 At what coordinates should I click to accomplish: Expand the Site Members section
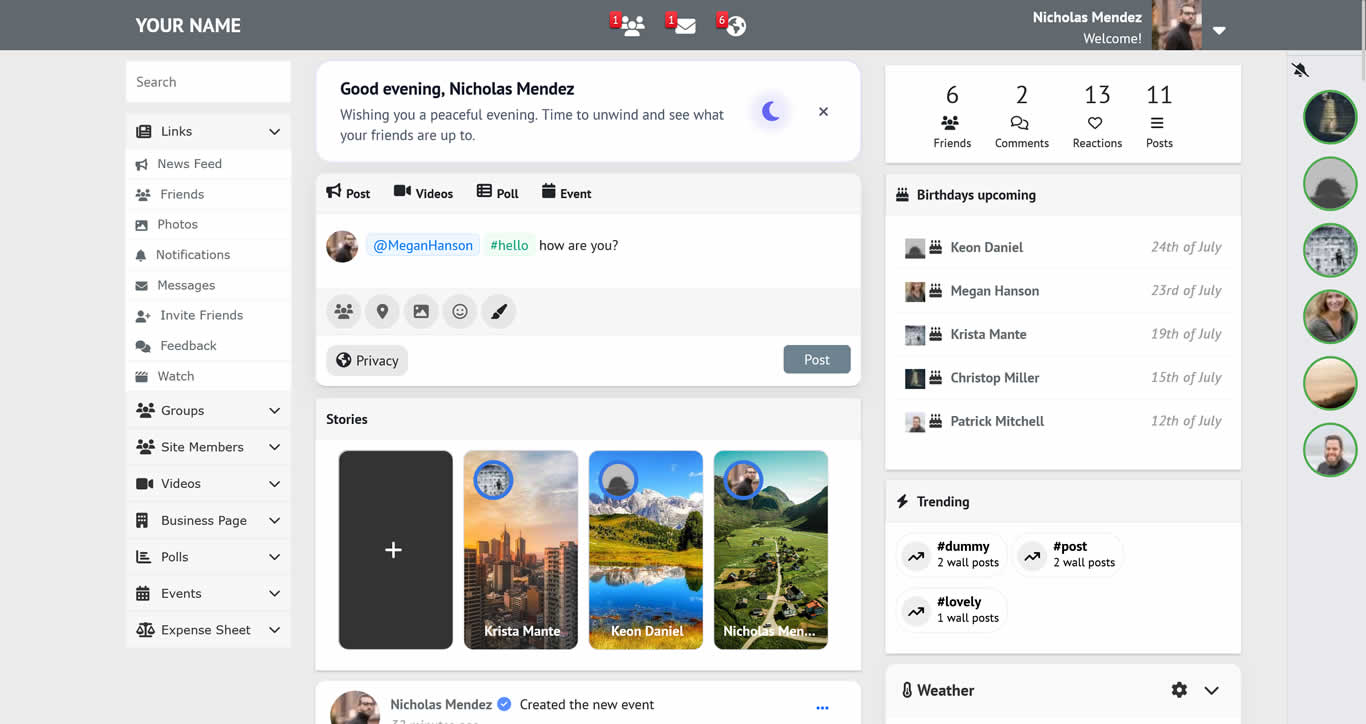coord(208,447)
